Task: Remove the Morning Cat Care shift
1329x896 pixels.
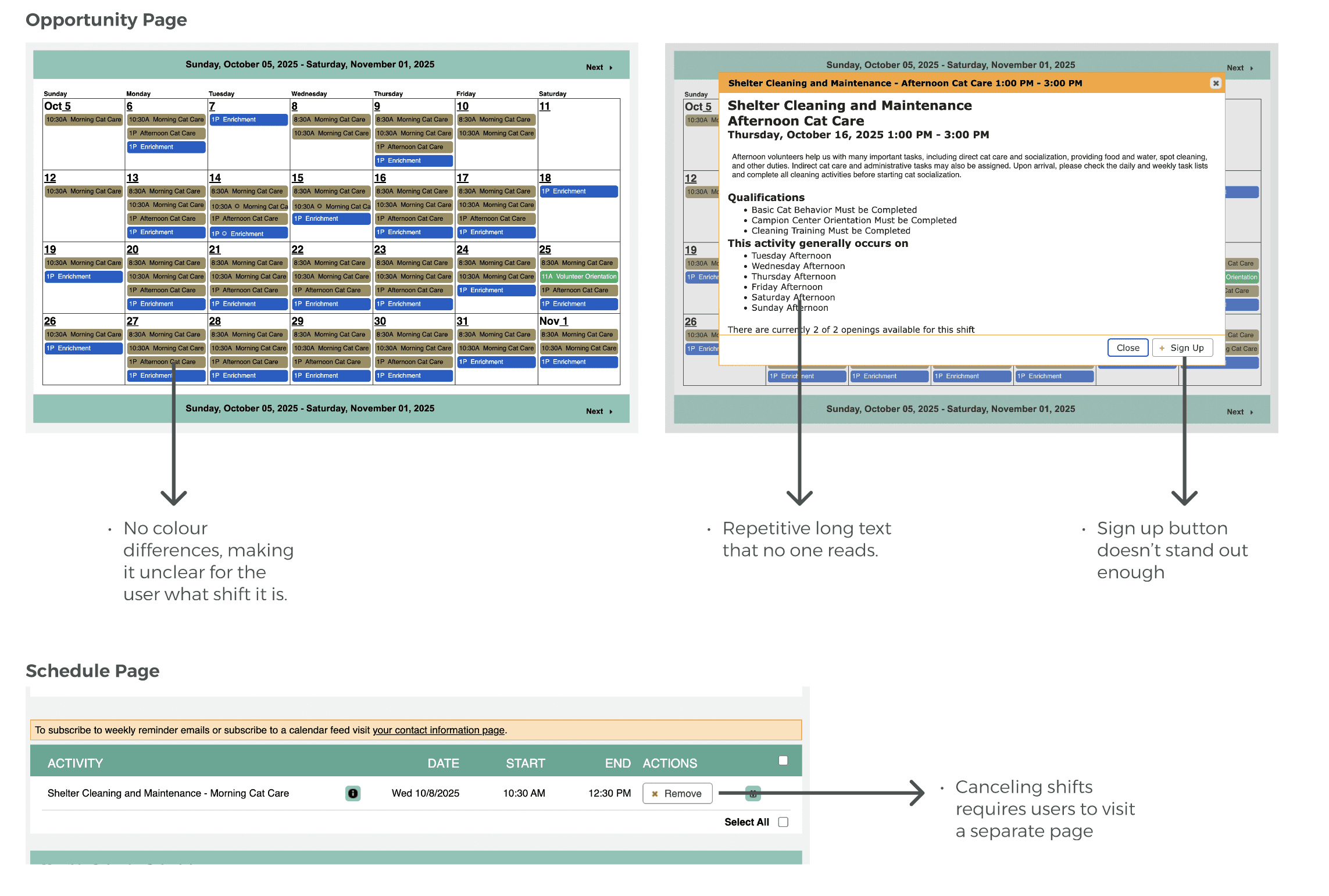Action: point(677,793)
